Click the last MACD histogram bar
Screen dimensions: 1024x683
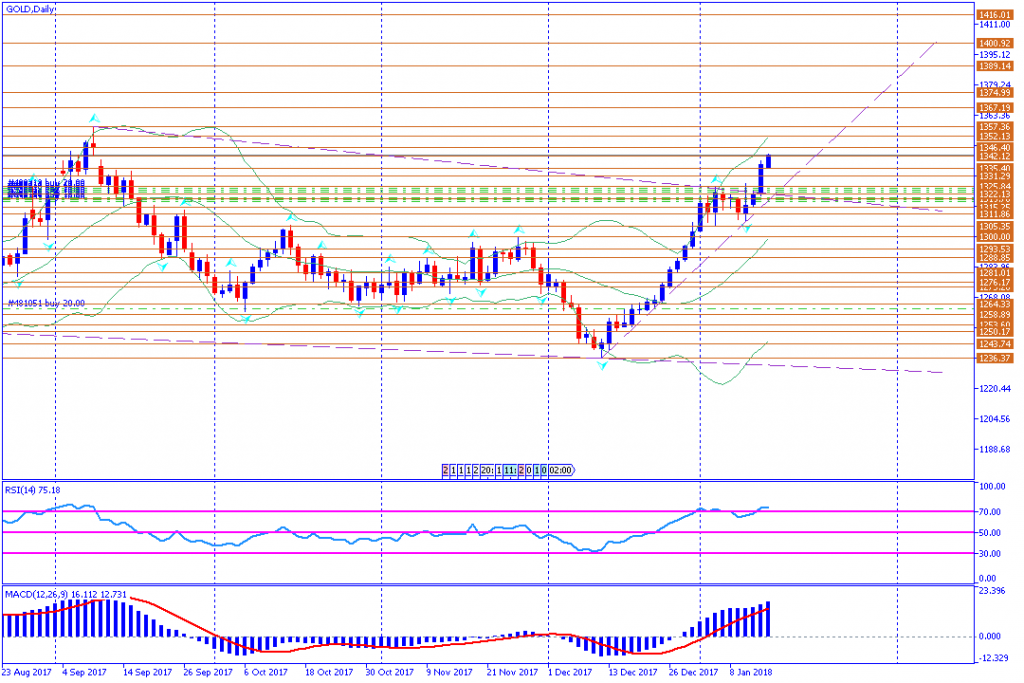(769, 619)
